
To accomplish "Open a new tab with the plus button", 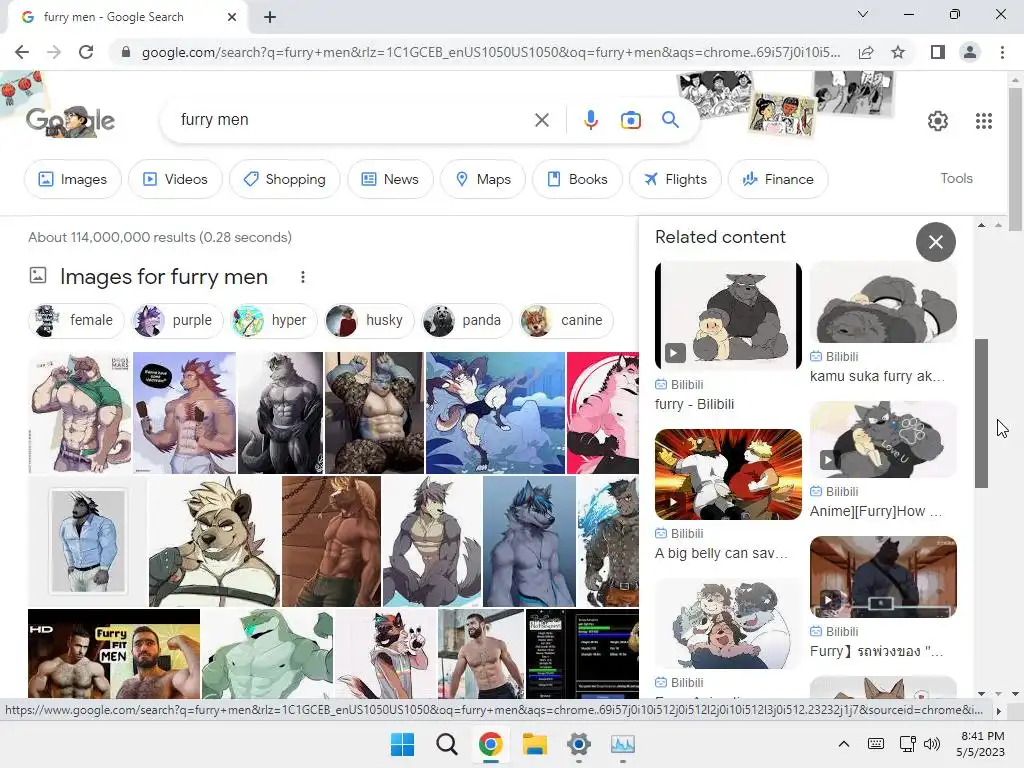I will (x=270, y=17).
